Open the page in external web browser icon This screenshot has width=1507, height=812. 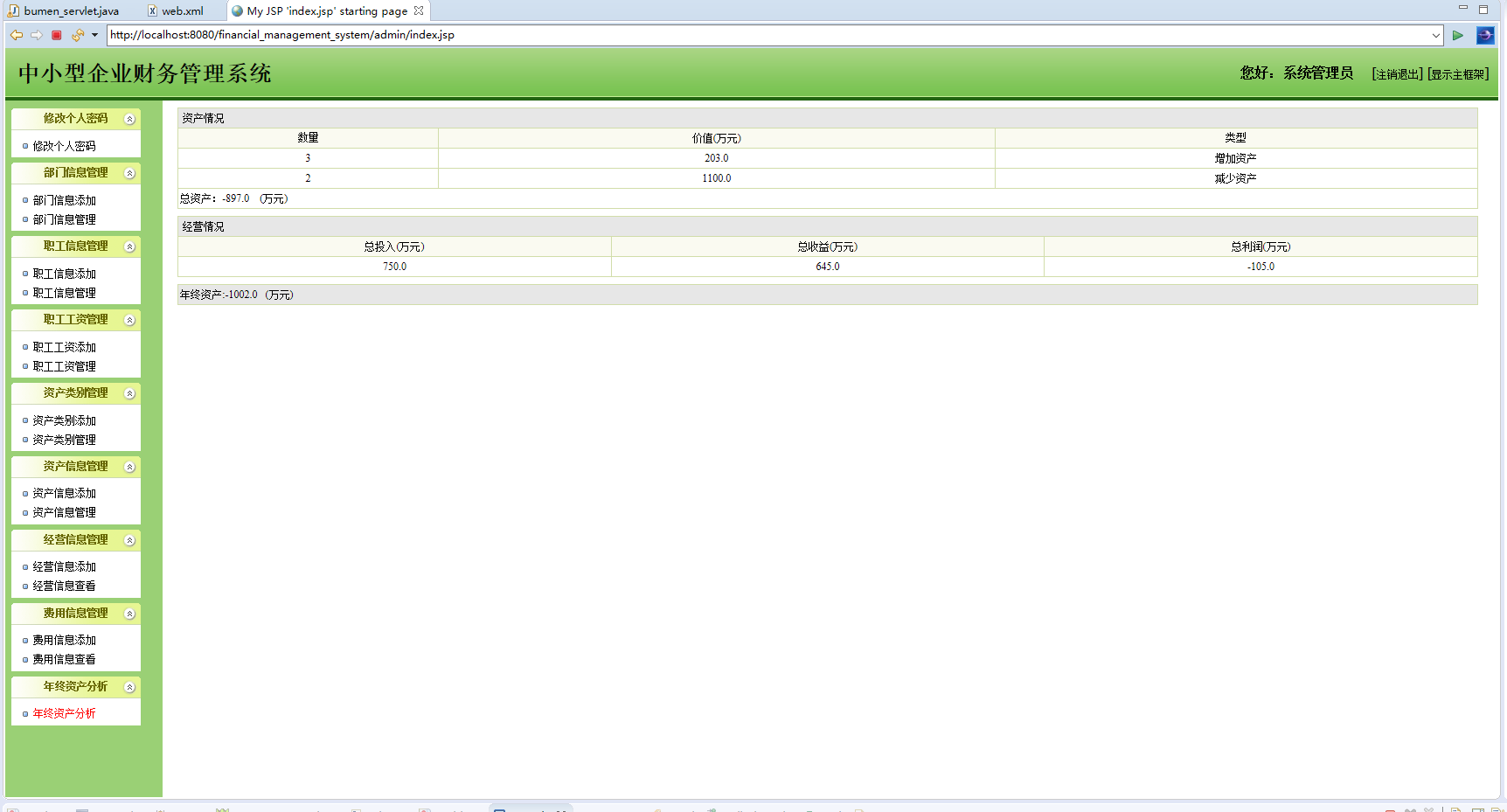(1485, 35)
